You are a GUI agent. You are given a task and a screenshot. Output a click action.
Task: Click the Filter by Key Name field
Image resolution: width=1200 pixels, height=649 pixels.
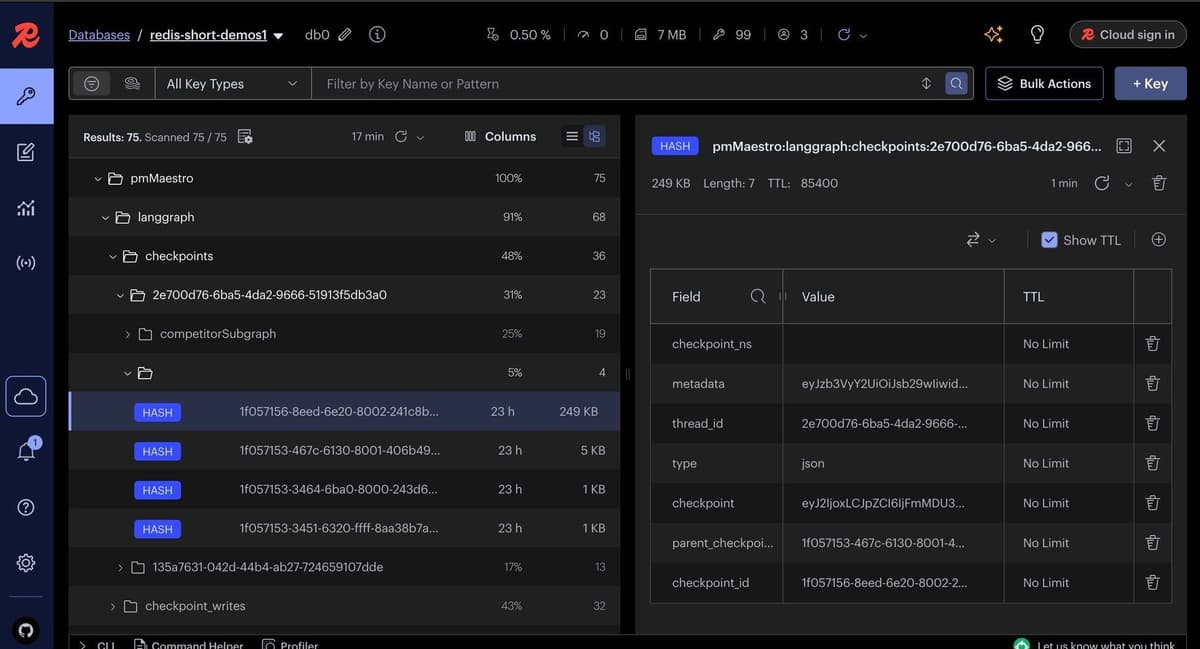[615, 84]
